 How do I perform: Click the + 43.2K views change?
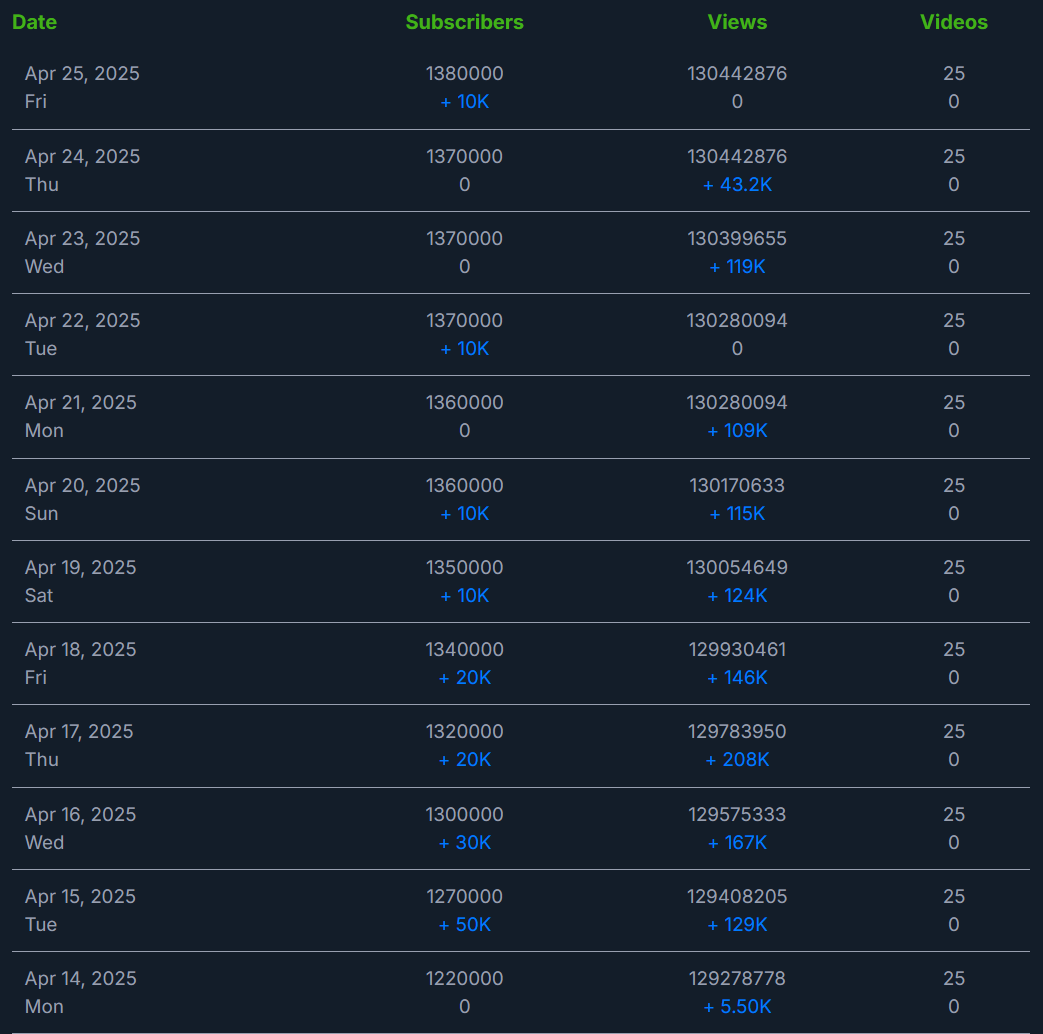737,185
